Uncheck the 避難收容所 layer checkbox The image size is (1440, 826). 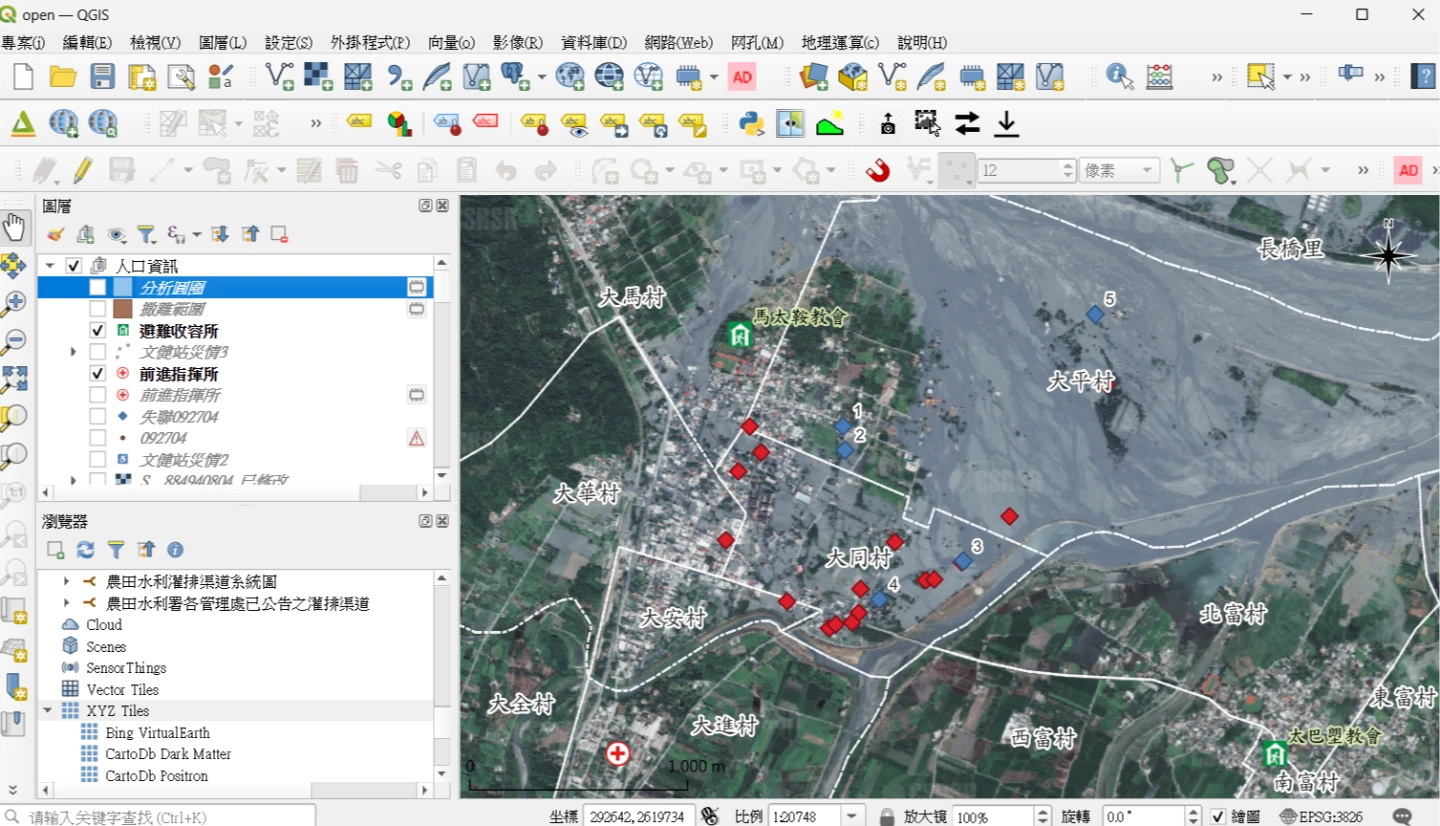click(97, 330)
